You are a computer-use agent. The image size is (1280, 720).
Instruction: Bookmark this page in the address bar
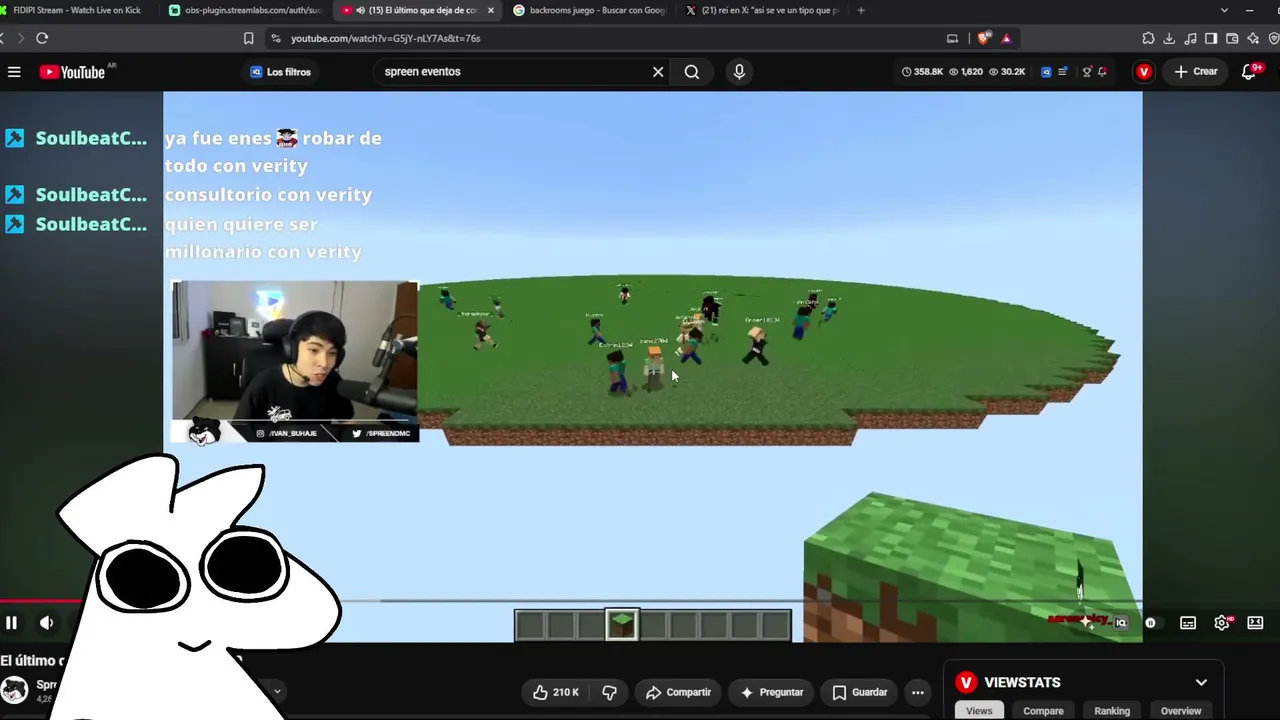[249, 38]
